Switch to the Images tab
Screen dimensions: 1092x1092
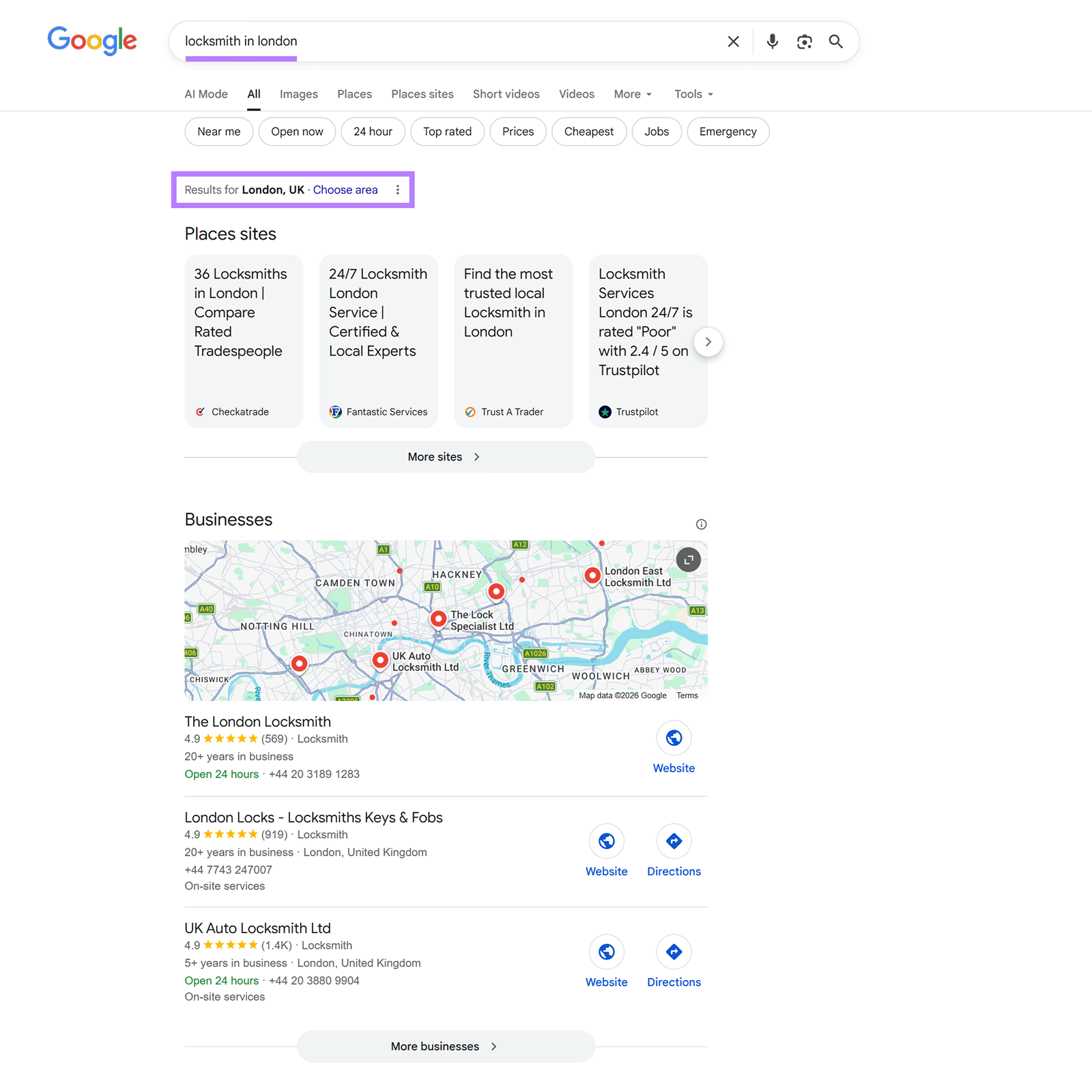coord(298,94)
